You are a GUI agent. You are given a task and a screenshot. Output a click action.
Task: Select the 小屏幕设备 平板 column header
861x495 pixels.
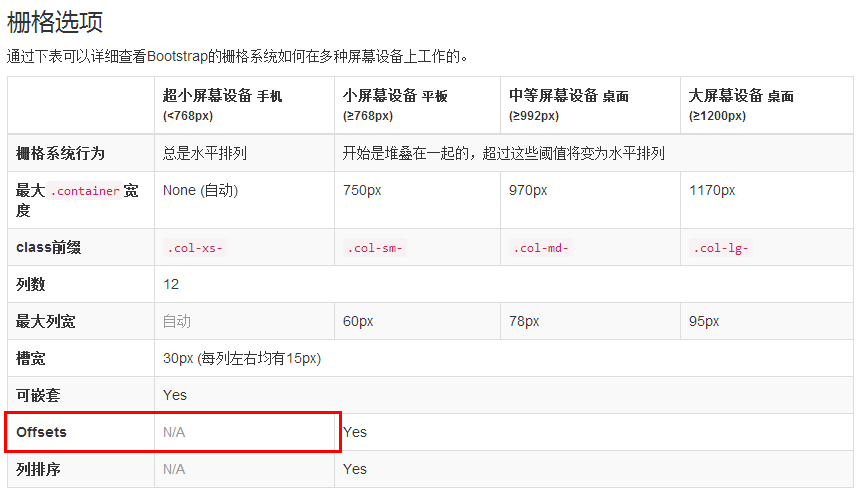pos(395,96)
